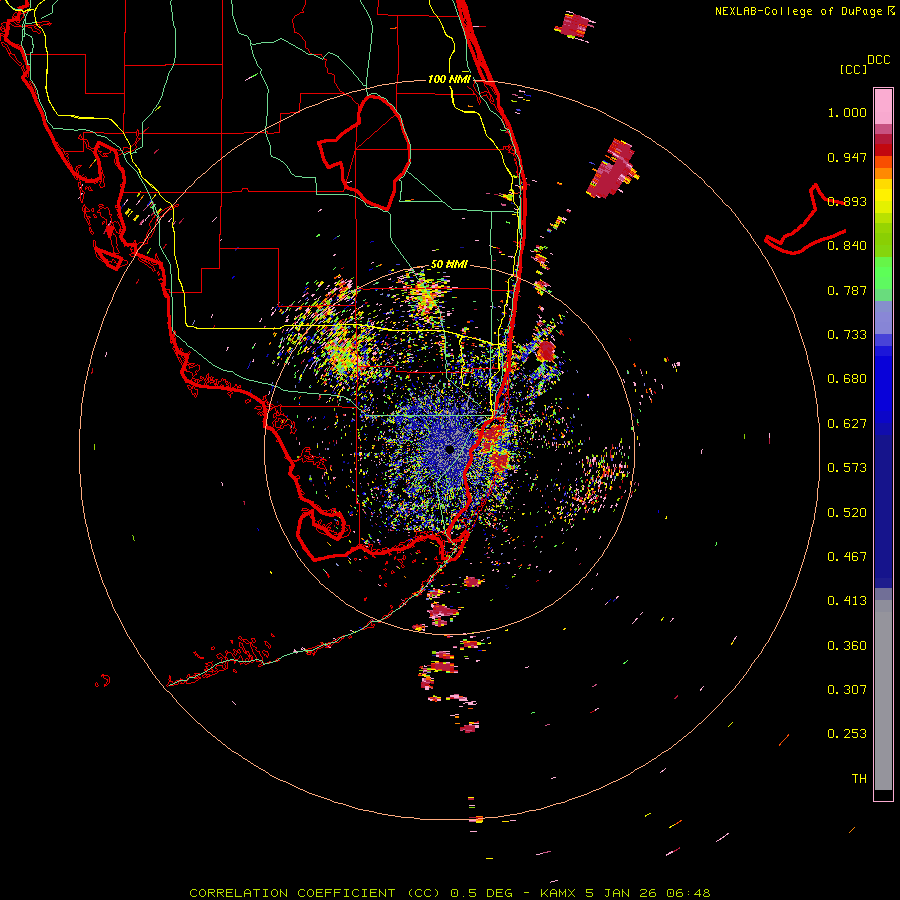900x900 pixels.
Task: Click the DCC label above the color bar
Action: click(x=878, y=60)
